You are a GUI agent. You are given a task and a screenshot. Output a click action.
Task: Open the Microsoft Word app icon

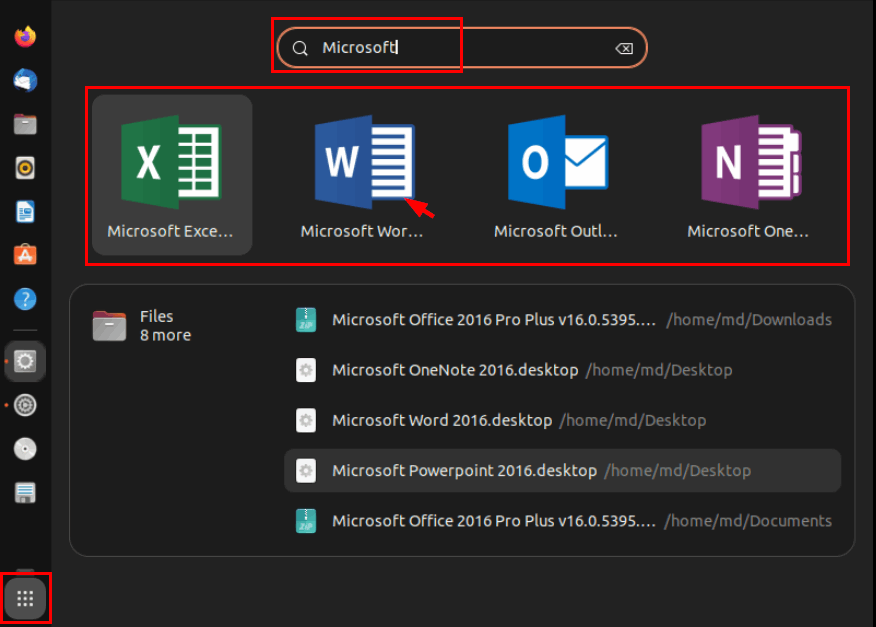tap(364, 162)
